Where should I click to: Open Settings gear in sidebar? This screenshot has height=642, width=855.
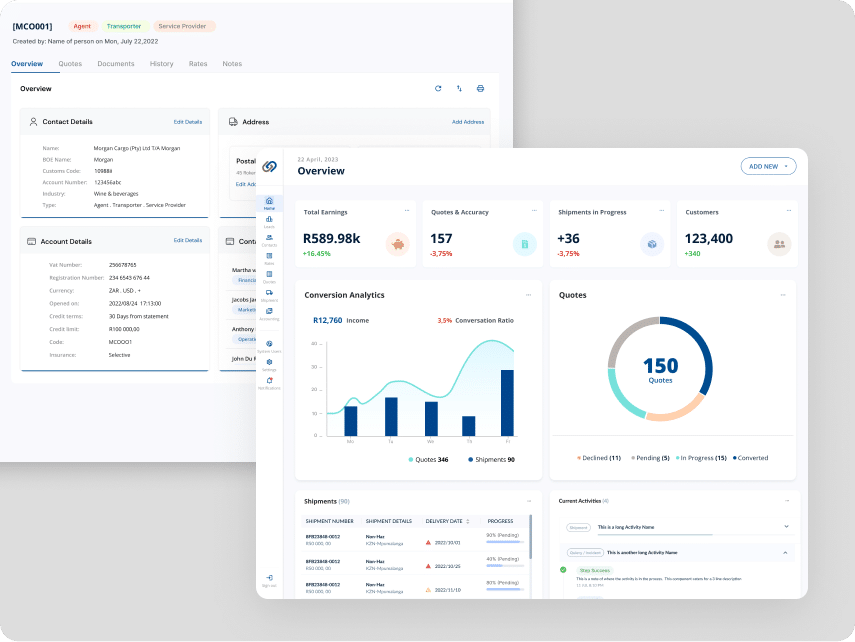coord(269,363)
